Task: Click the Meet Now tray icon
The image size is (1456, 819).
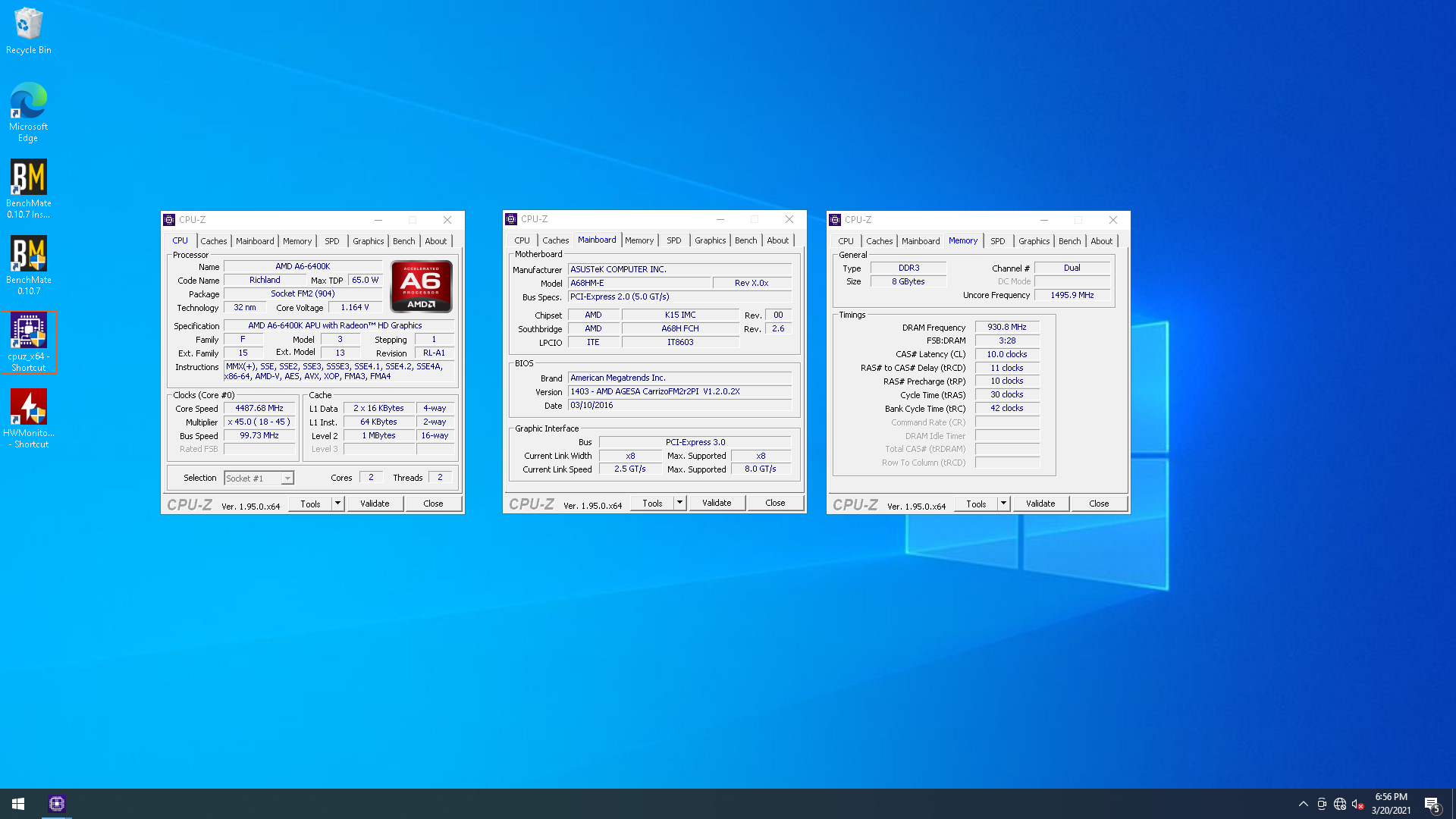Action: 1322,804
